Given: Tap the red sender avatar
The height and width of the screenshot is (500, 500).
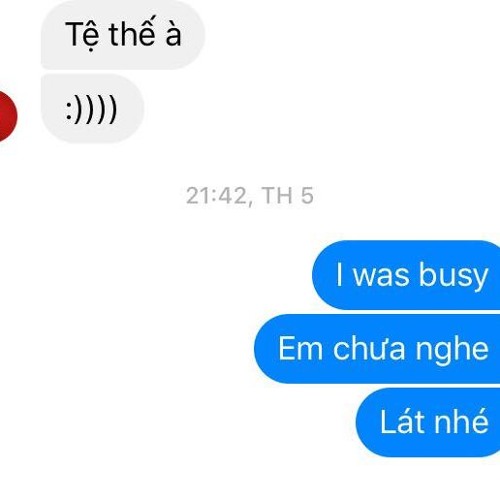Looking at the screenshot, I should click(7, 115).
